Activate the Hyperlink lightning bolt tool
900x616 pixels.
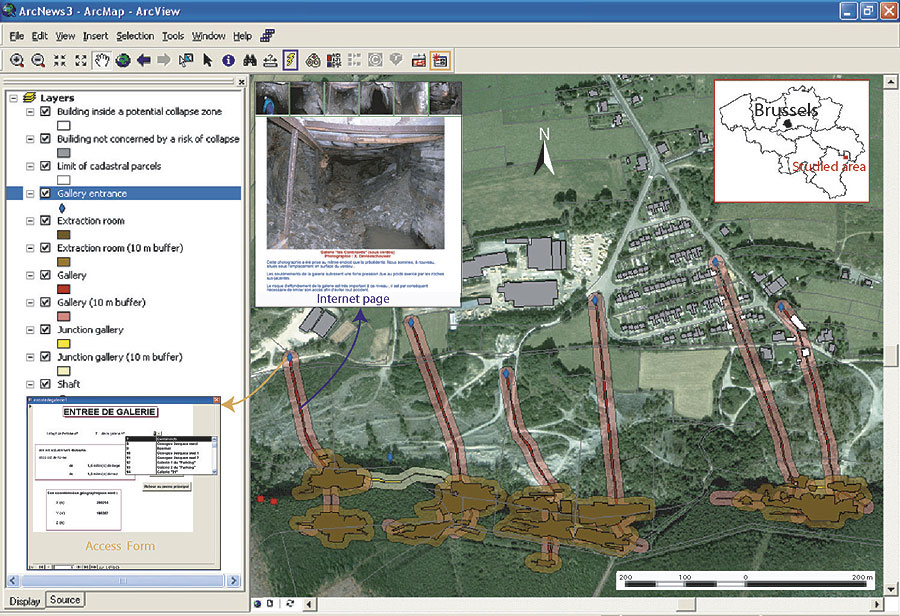click(290, 60)
